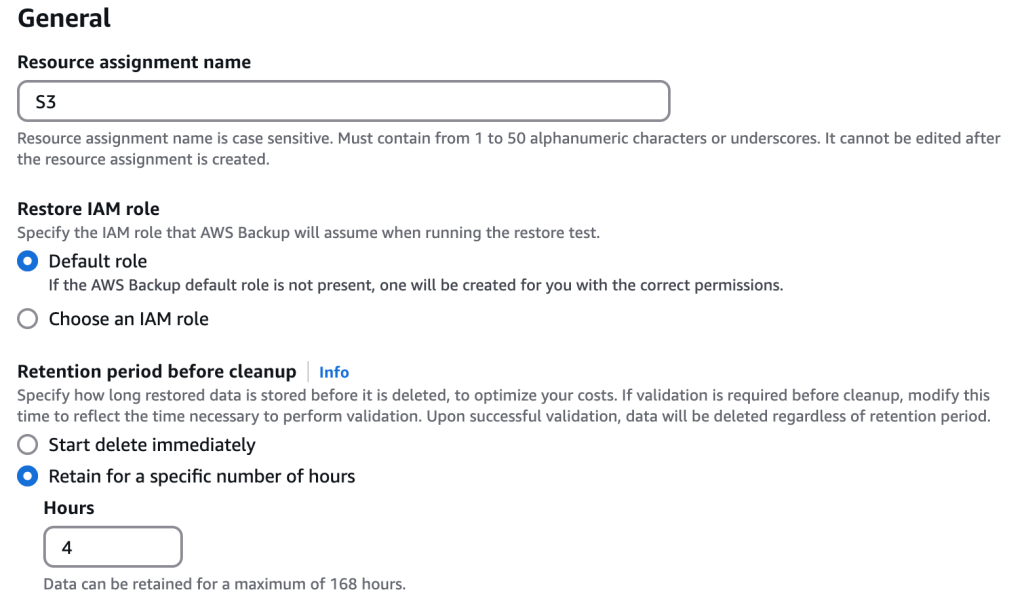
Task: Click the Choose an IAM role label
Action: point(127,319)
